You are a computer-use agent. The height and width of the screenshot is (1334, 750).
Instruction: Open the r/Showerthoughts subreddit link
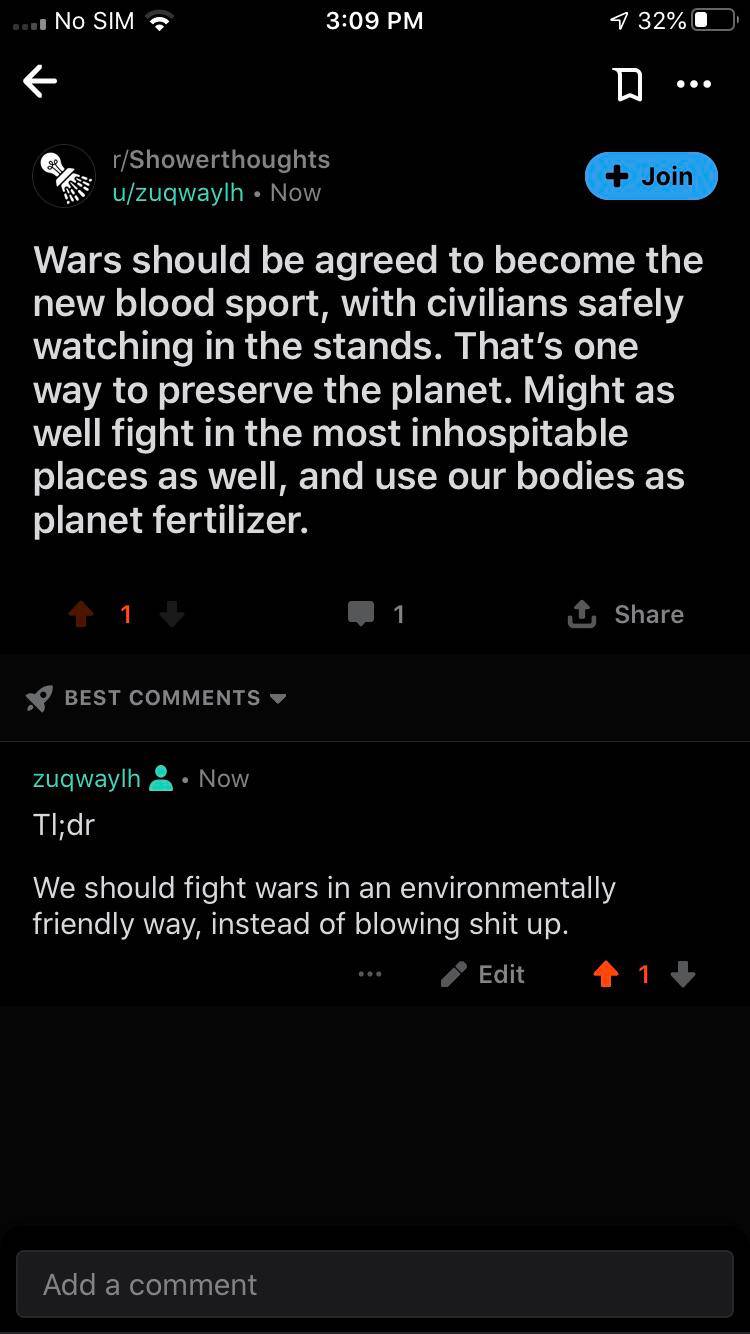click(220, 159)
